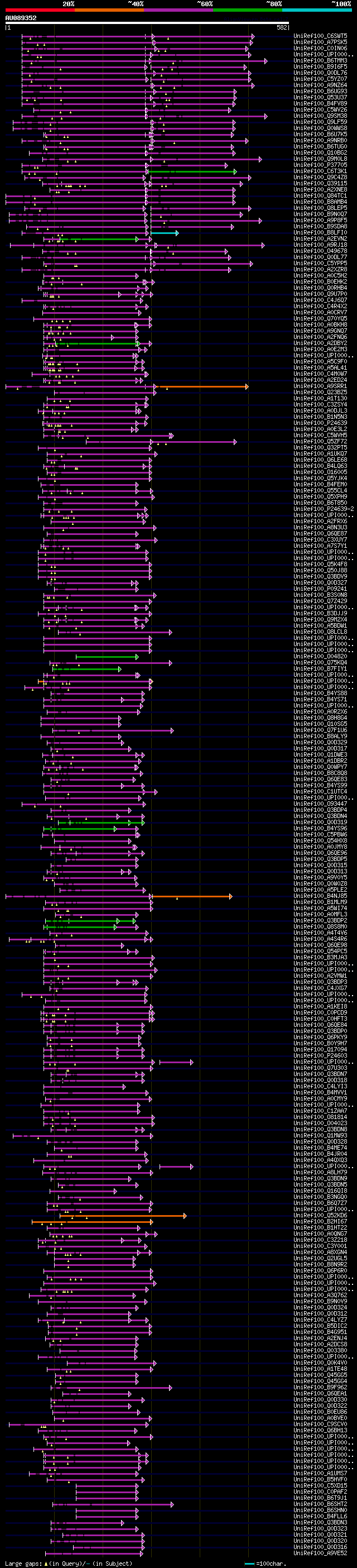Viewport: 357px width, 1568px height.
Task: Select hit UniRef100_B4FLL6
Action: 321,1516
